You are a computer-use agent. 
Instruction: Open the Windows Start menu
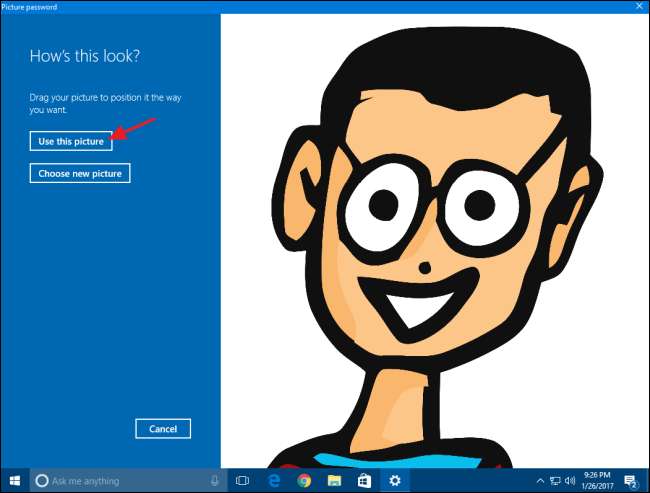[x=15, y=481]
